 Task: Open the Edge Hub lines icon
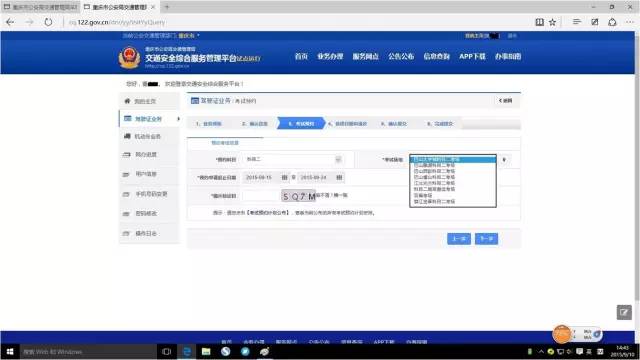click(x=576, y=22)
